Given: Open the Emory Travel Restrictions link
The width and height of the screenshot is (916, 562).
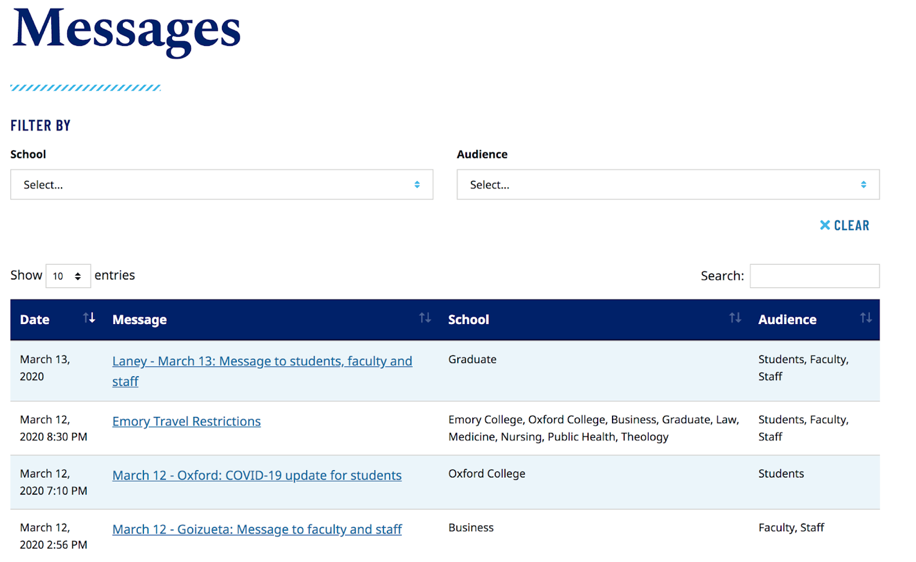Looking at the screenshot, I should tap(186, 422).
